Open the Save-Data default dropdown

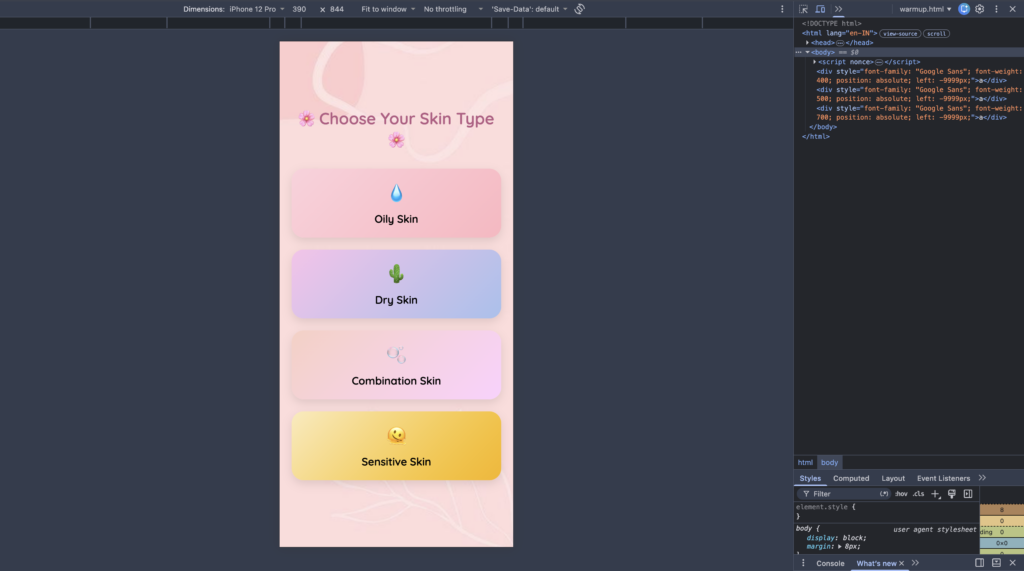(x=529, y=9)
